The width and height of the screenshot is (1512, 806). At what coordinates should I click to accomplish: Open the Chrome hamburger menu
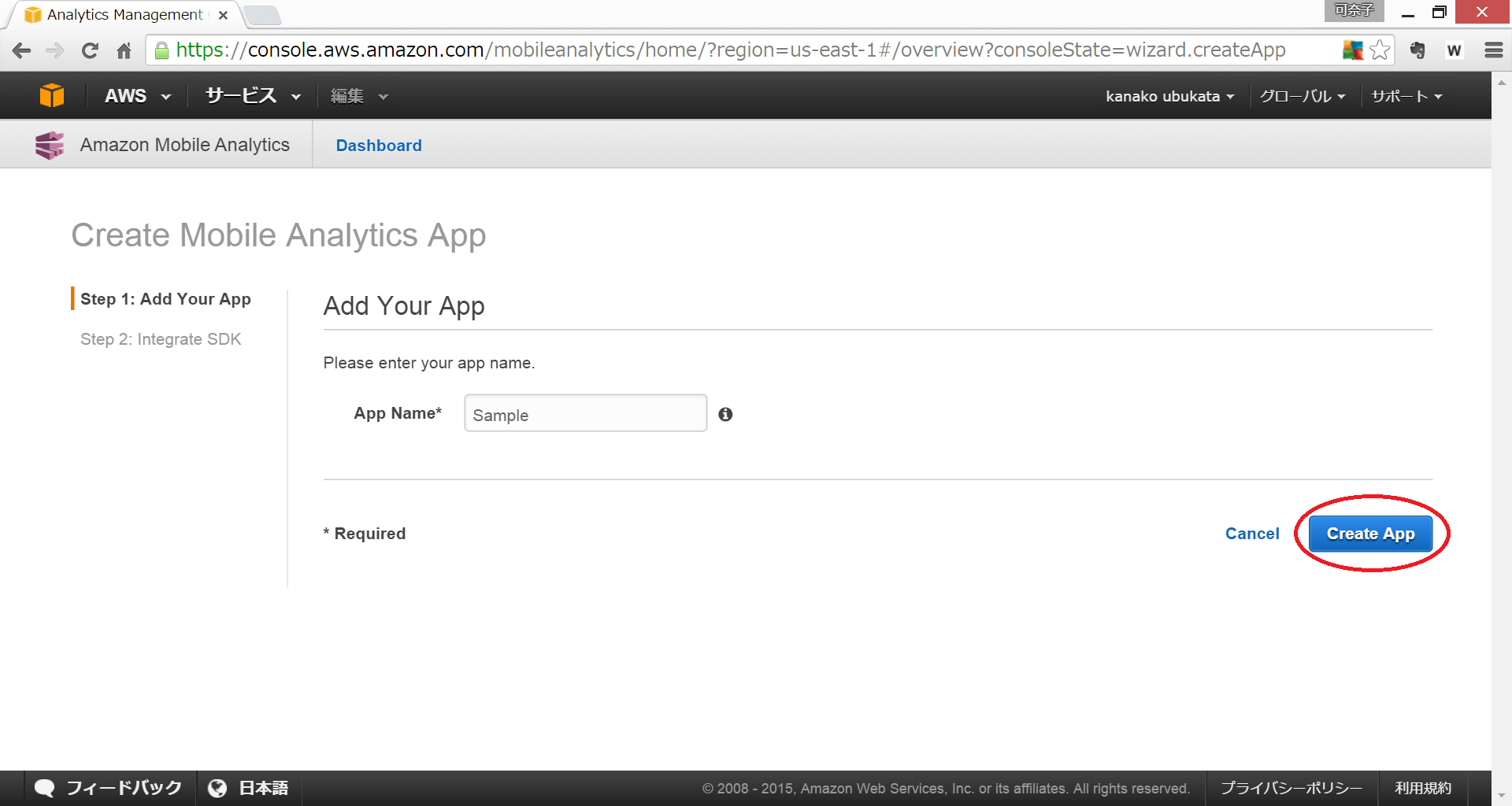[1493, 50]
